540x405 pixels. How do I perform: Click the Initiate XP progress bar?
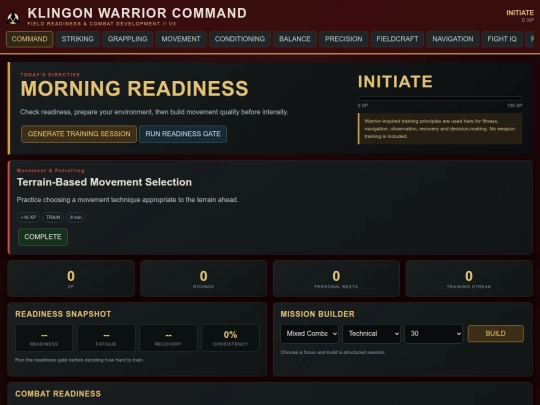point(440,98)
